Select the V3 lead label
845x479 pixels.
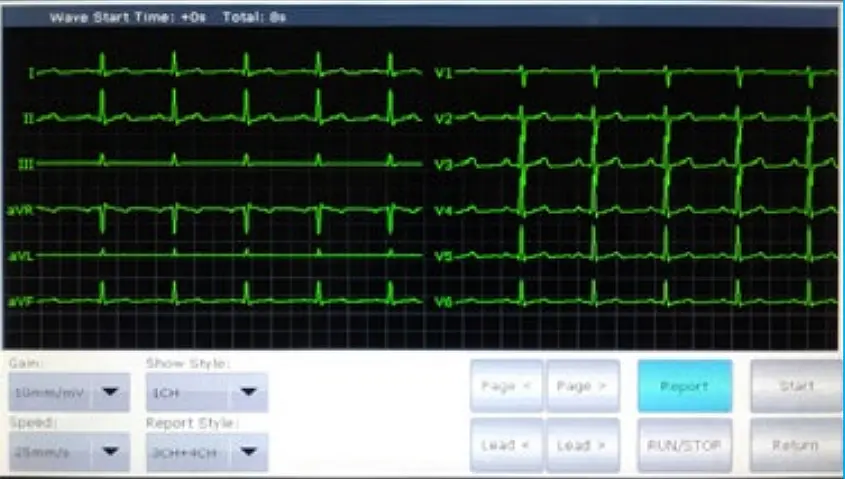tap(444, 164)
